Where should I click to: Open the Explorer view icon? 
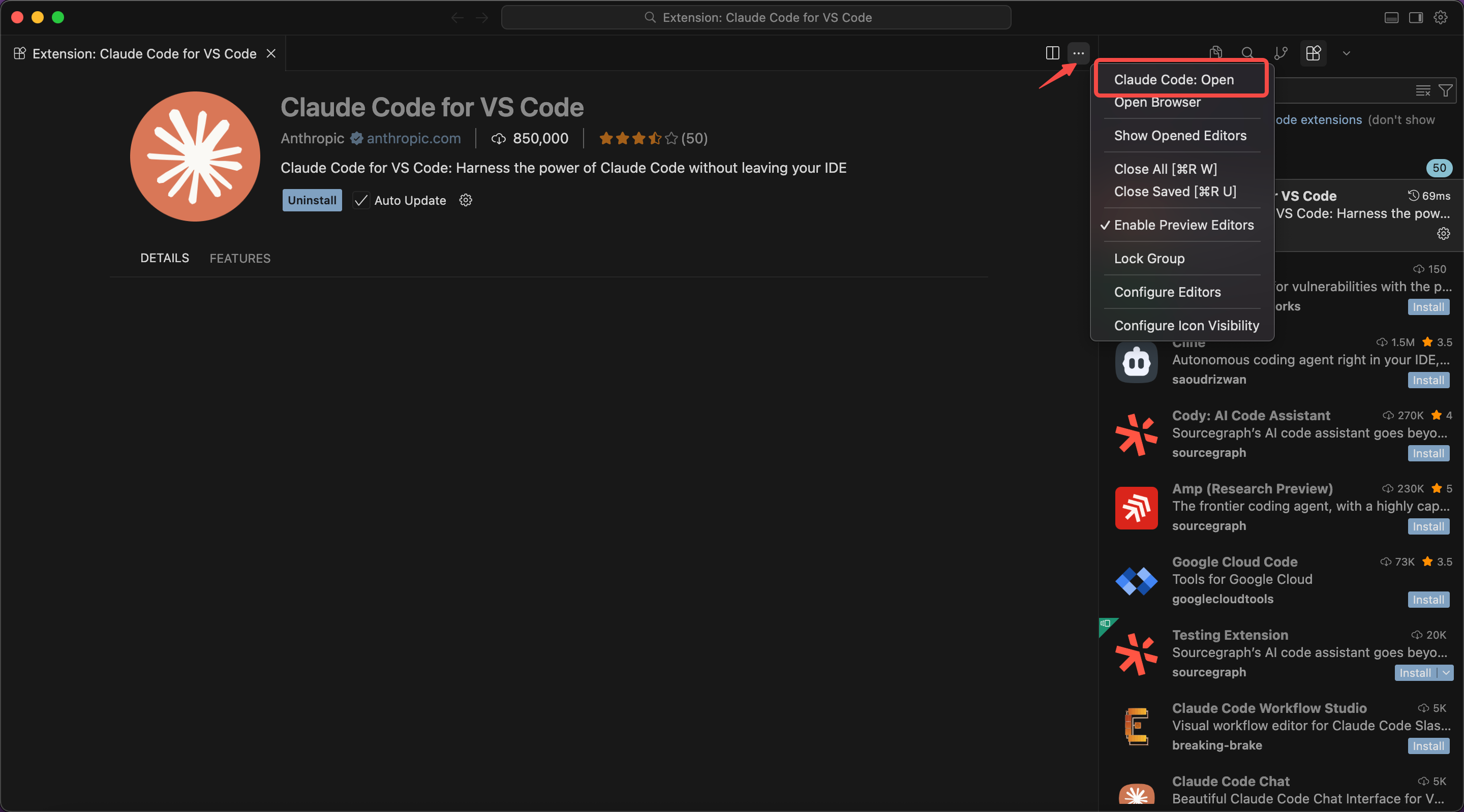tap(1215, 53)
